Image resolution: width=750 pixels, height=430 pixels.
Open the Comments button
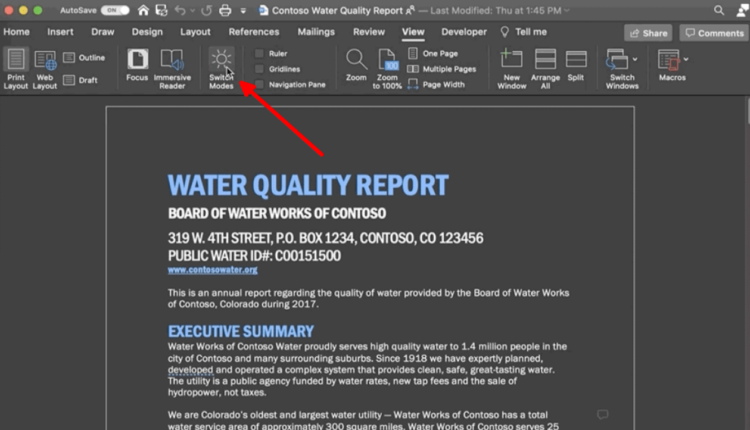[714, 33]
